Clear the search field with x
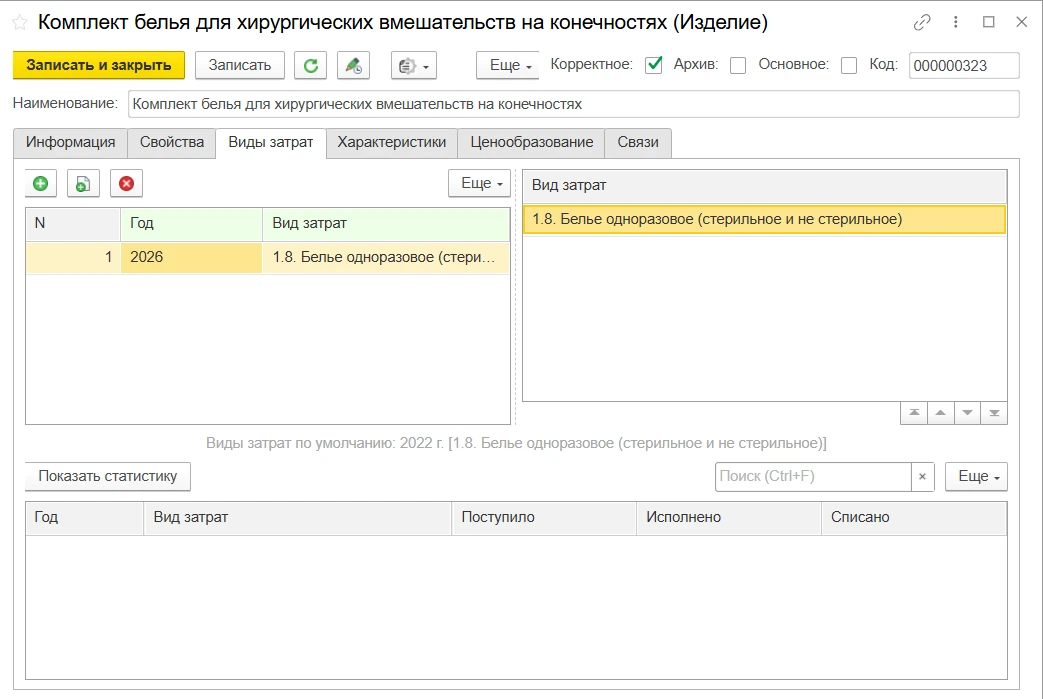The width and height of the screenshot is (1043, 699). (923, 476)
